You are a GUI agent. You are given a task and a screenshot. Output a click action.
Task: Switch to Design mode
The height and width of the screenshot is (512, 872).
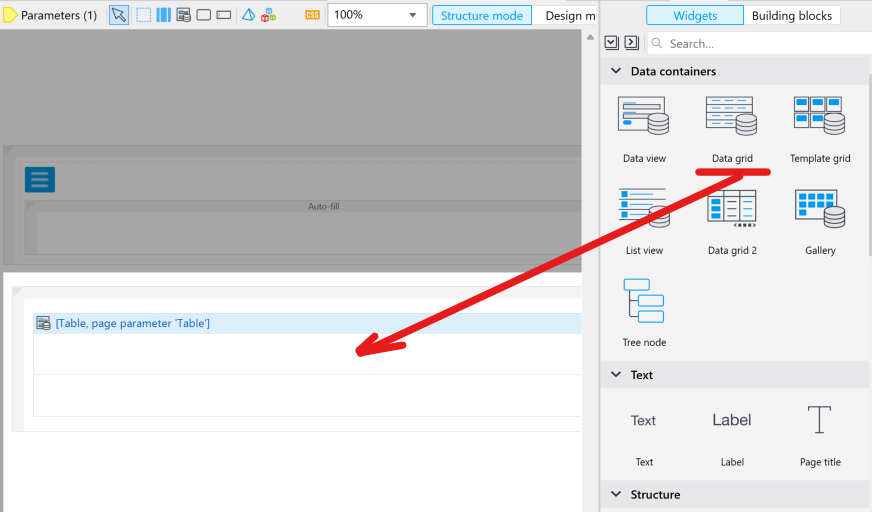click(568, 15)
